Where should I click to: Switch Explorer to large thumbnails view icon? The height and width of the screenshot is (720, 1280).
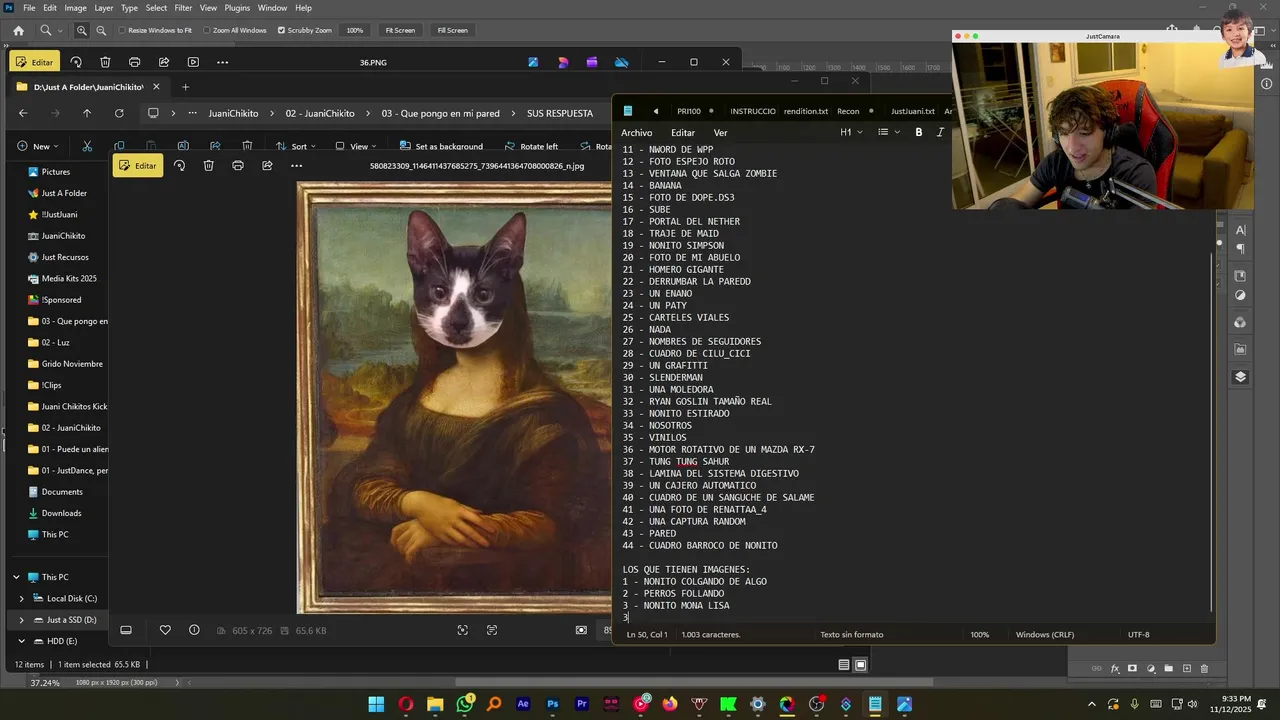(x=860, y=665)
